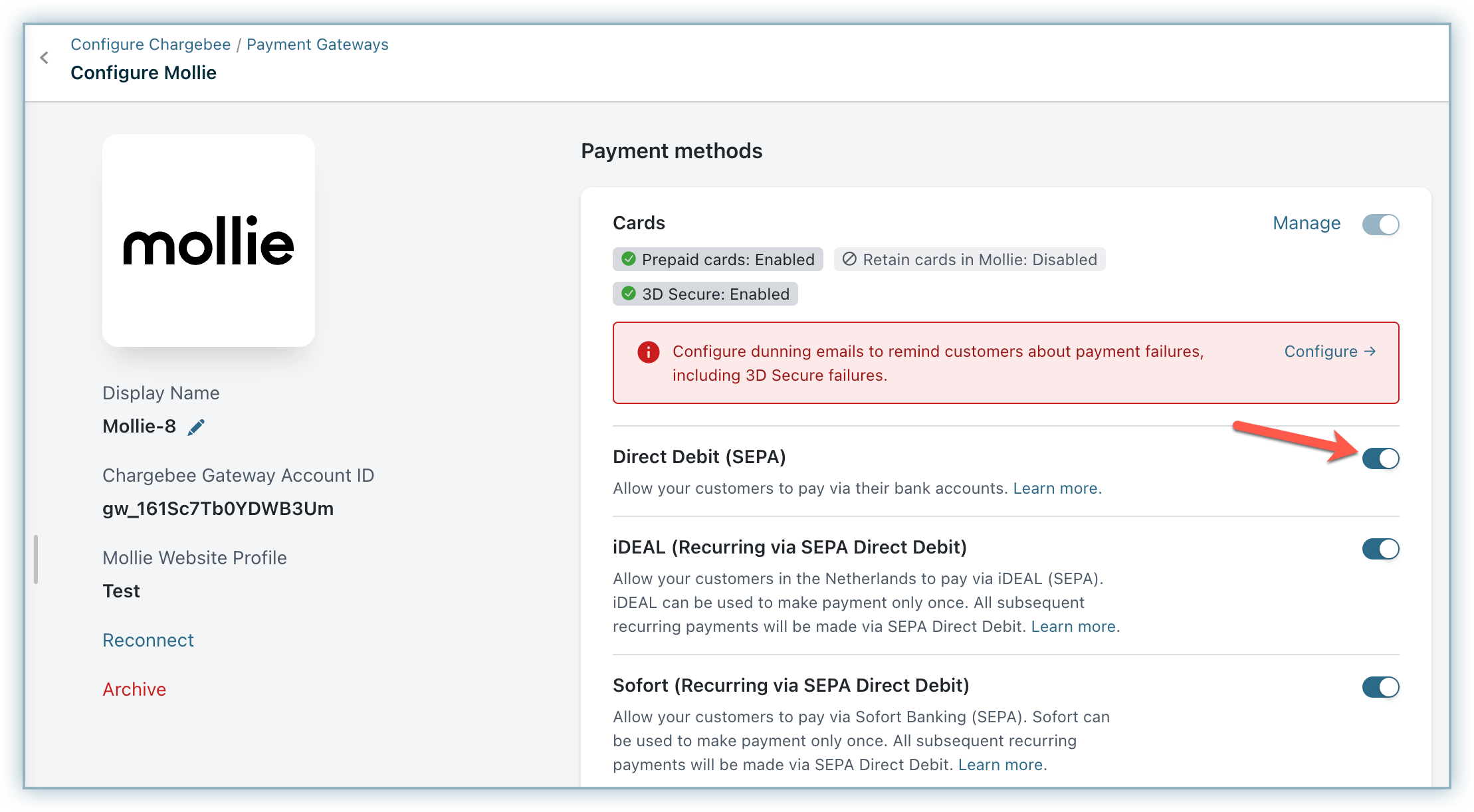The height and width of the screenshot is (812, 1474).
Task: Click disabled icon on Retain cards badge
Action: pos(849,259)
